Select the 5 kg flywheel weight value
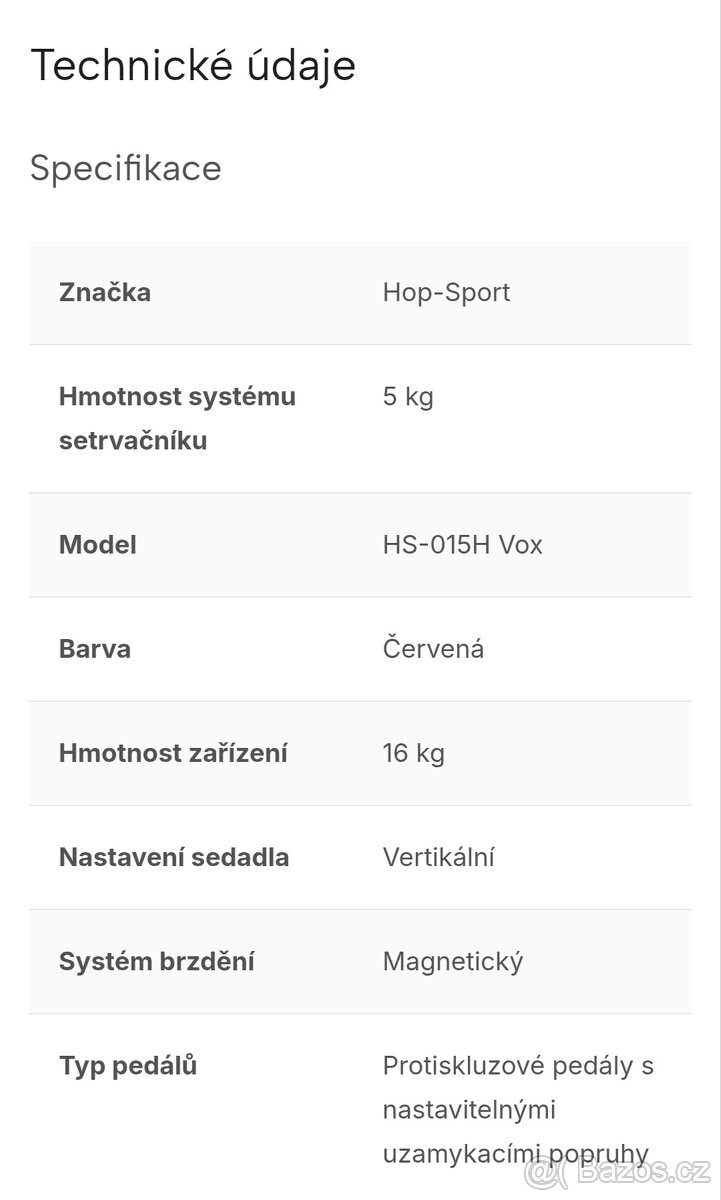 click(x=408, y=397)
